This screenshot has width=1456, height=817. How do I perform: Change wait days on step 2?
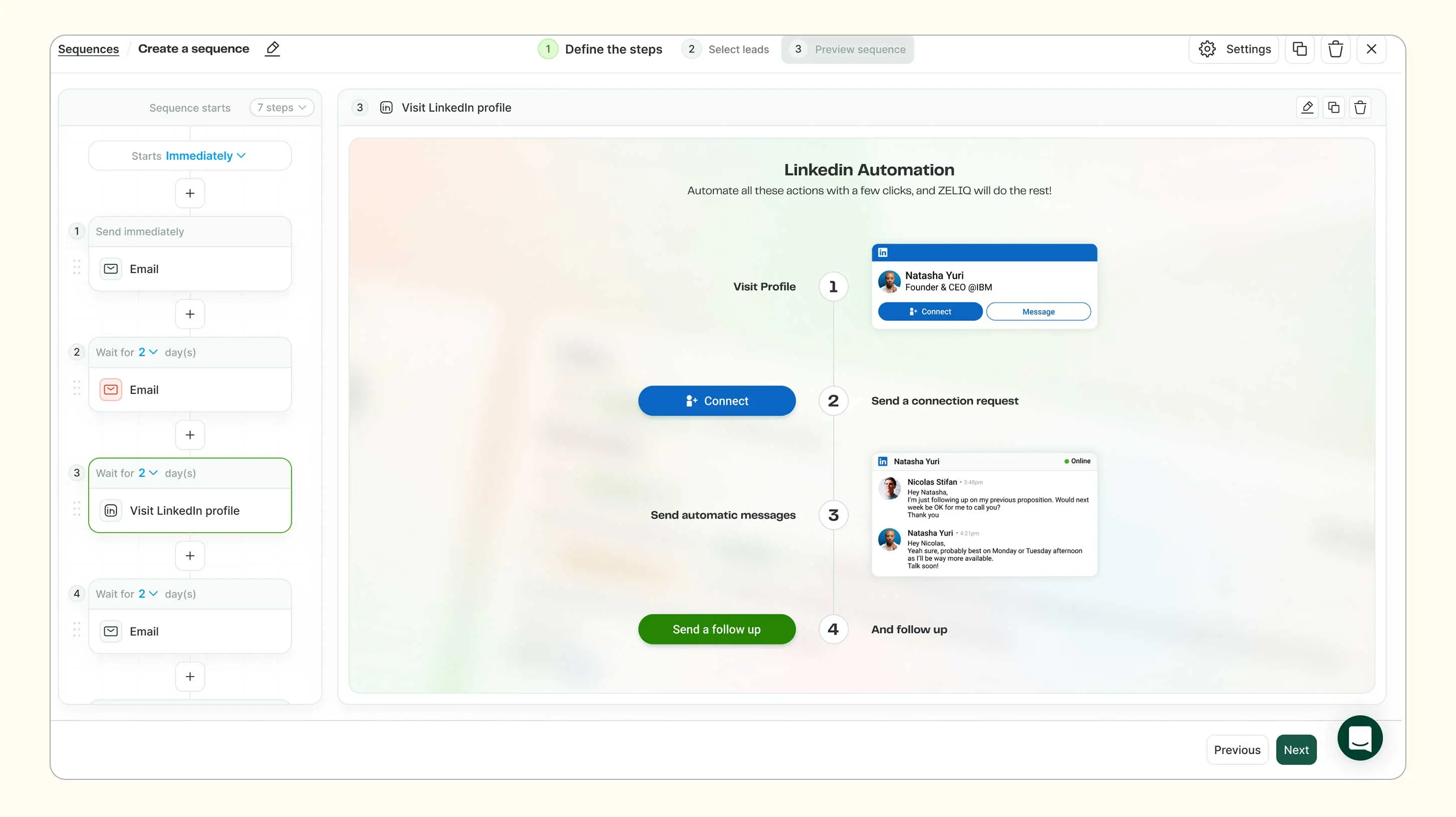147,352
